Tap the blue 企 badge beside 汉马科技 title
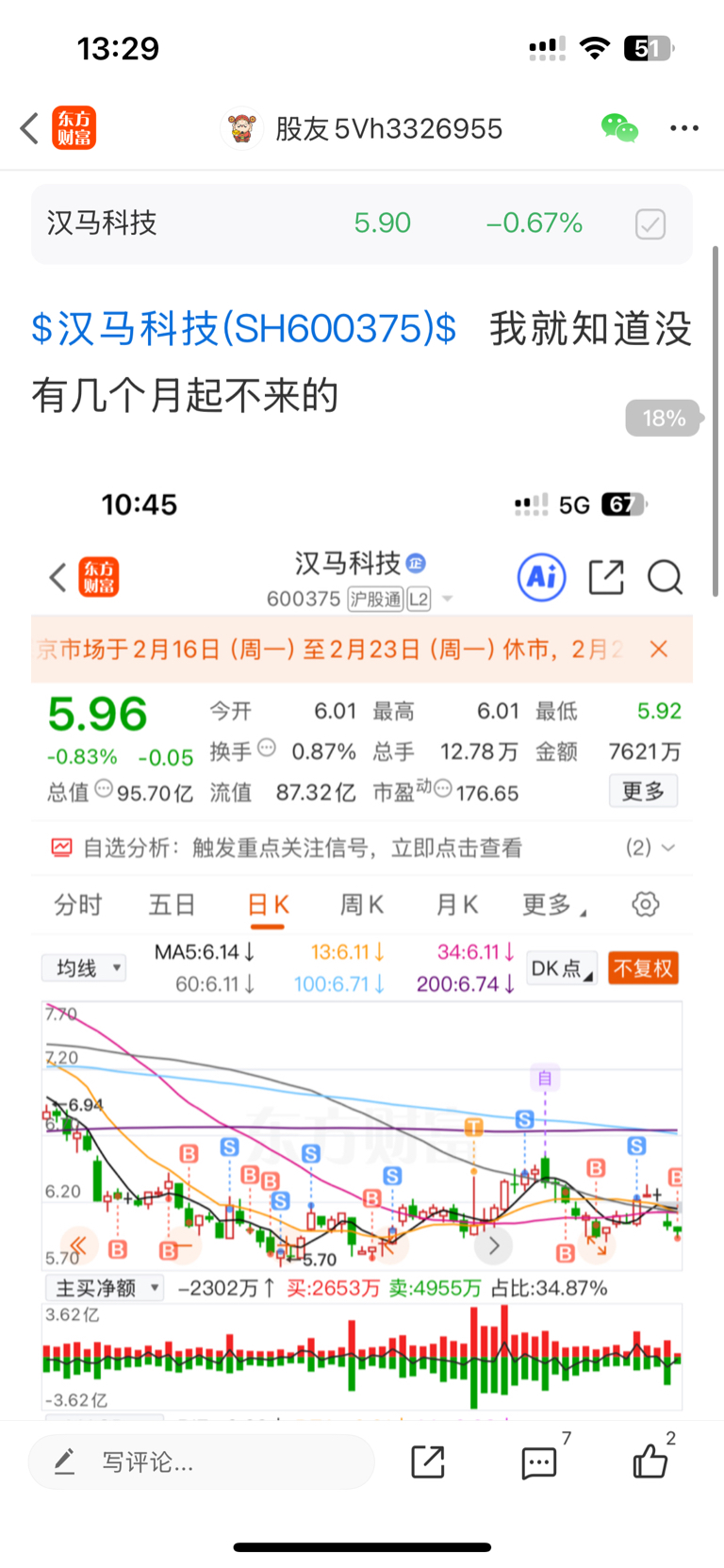 pos(416,563)
